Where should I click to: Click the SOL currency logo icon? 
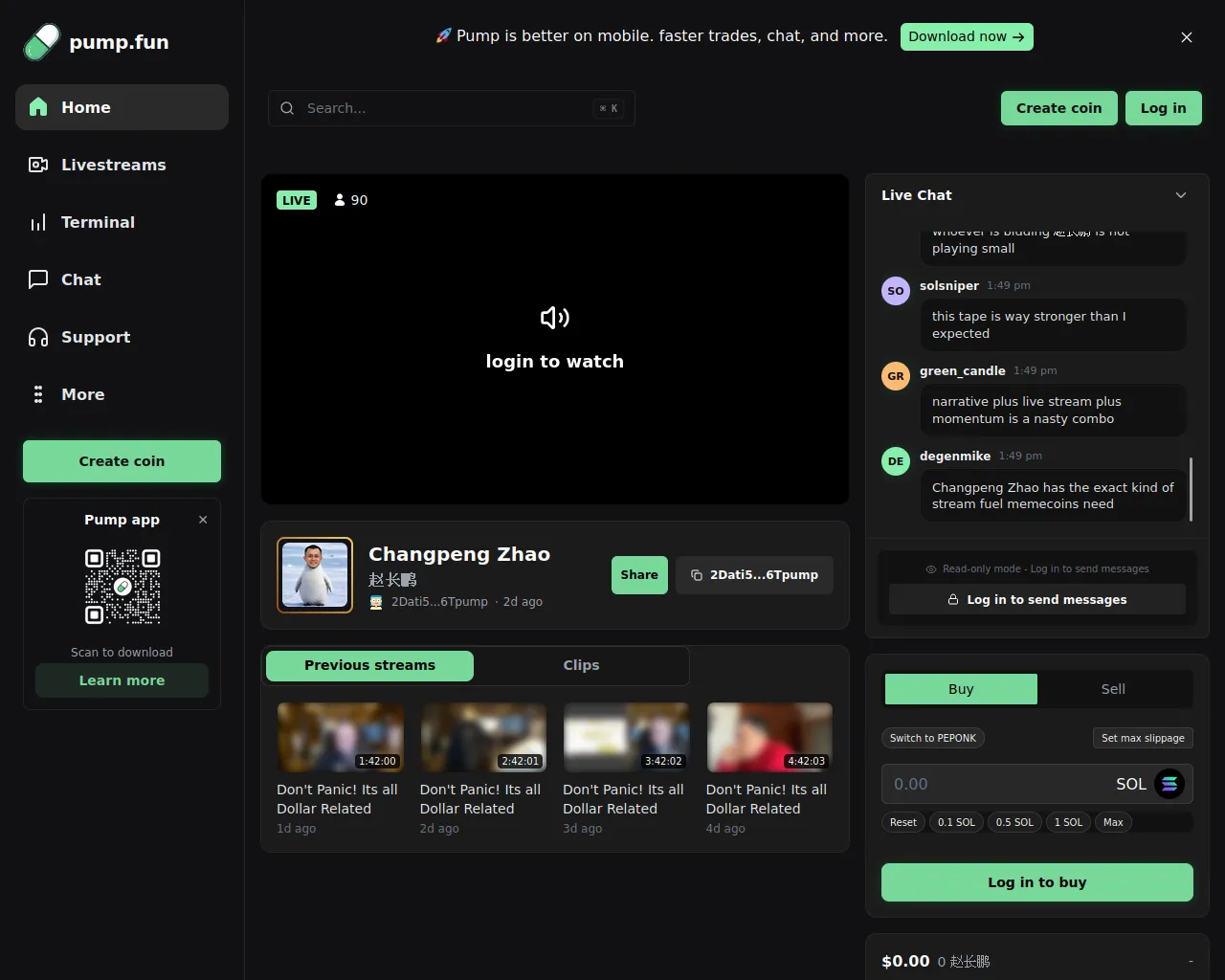click(1169, 784)
